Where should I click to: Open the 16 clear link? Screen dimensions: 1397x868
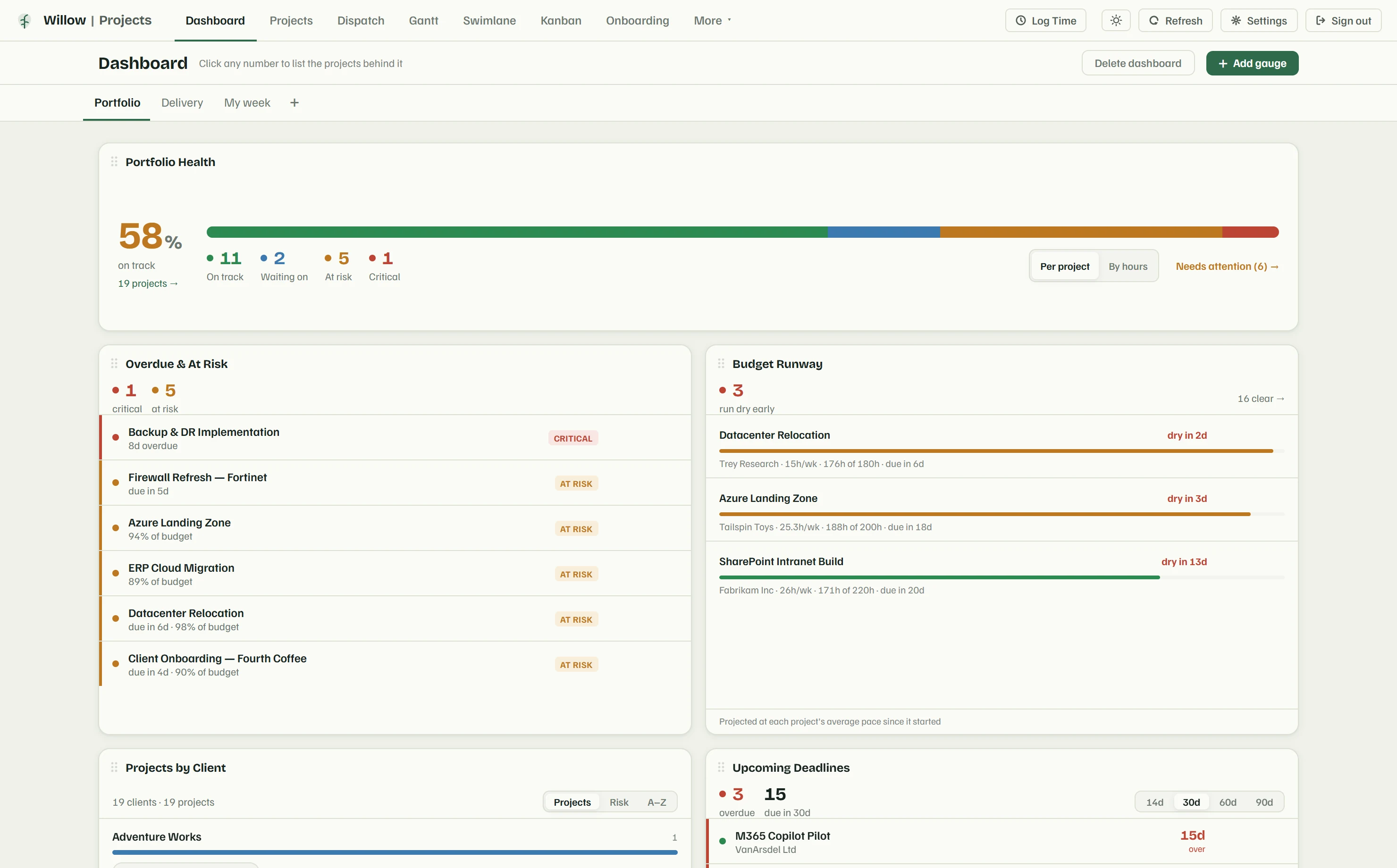click(x=1261, y=399)
